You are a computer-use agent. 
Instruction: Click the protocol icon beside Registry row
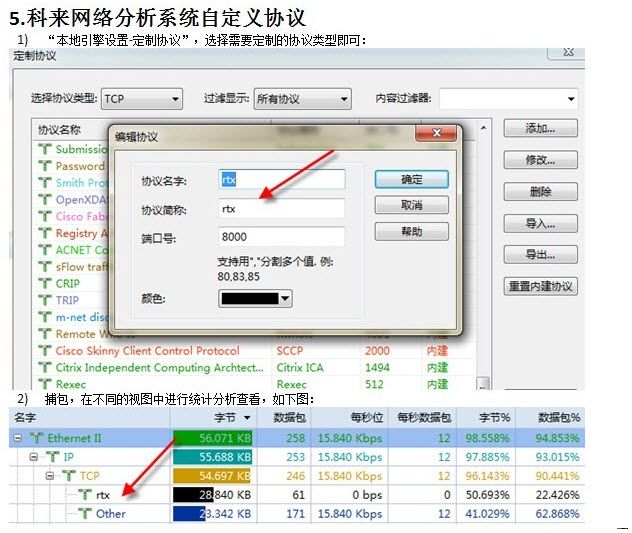pos(45,233)
